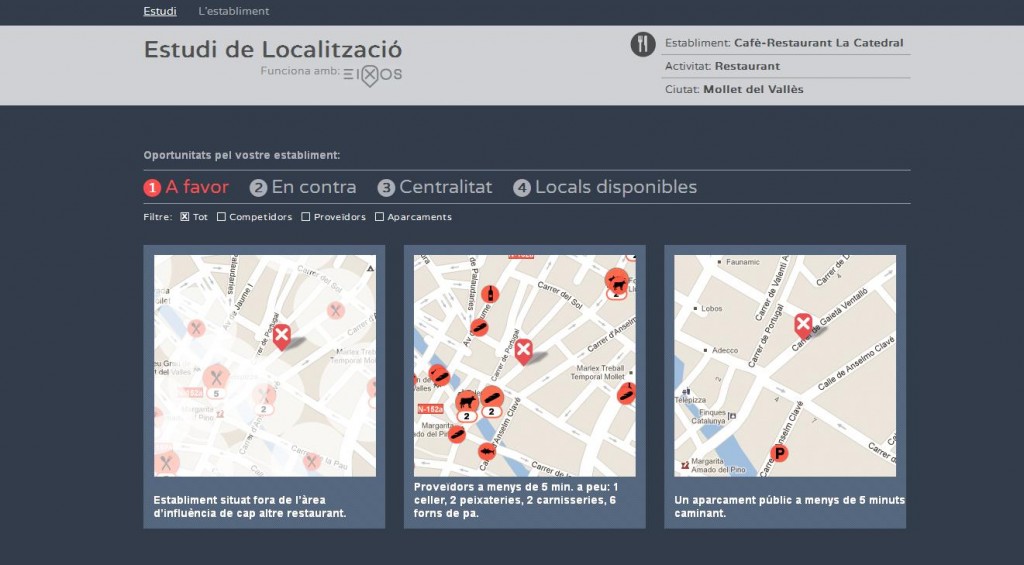The image size is (1024, 565).
Task: Click the fish shop marker on map
Action: point(487,452)
